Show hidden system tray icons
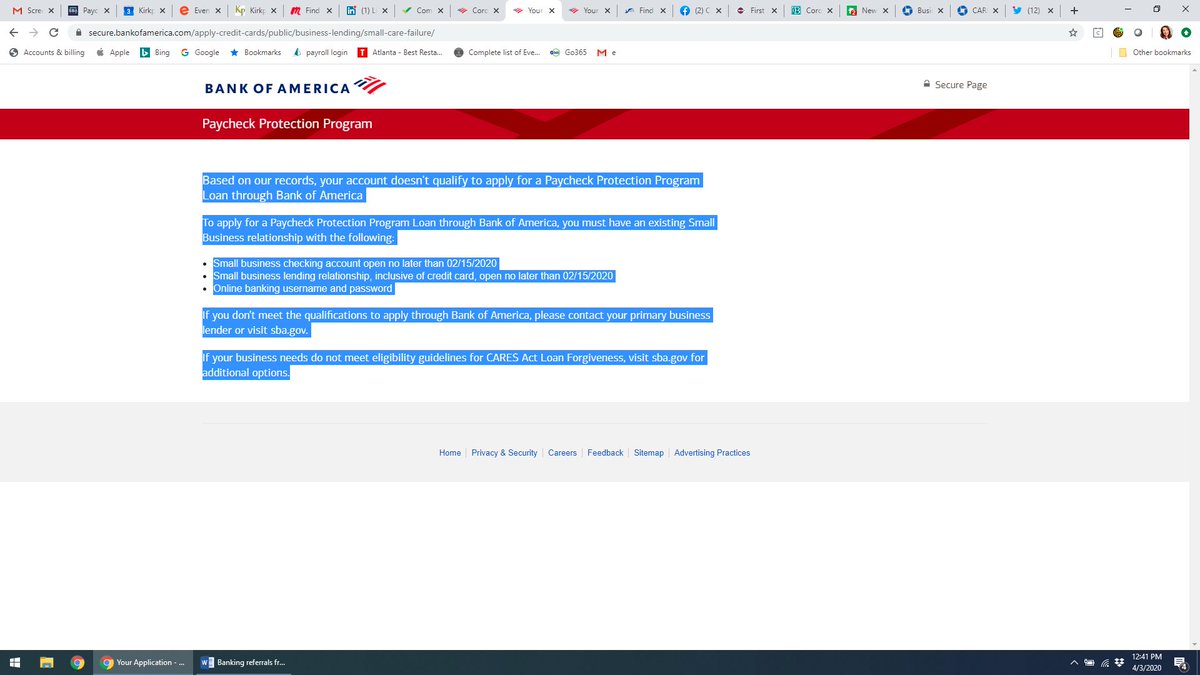 (1075, 662)
